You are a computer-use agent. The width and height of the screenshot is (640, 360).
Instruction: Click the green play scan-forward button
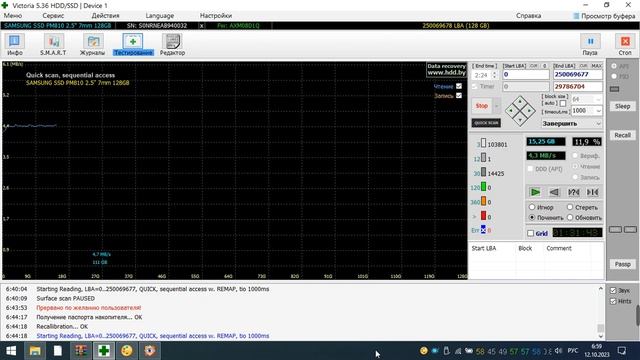pyautogui.click(x=535, y=192)
